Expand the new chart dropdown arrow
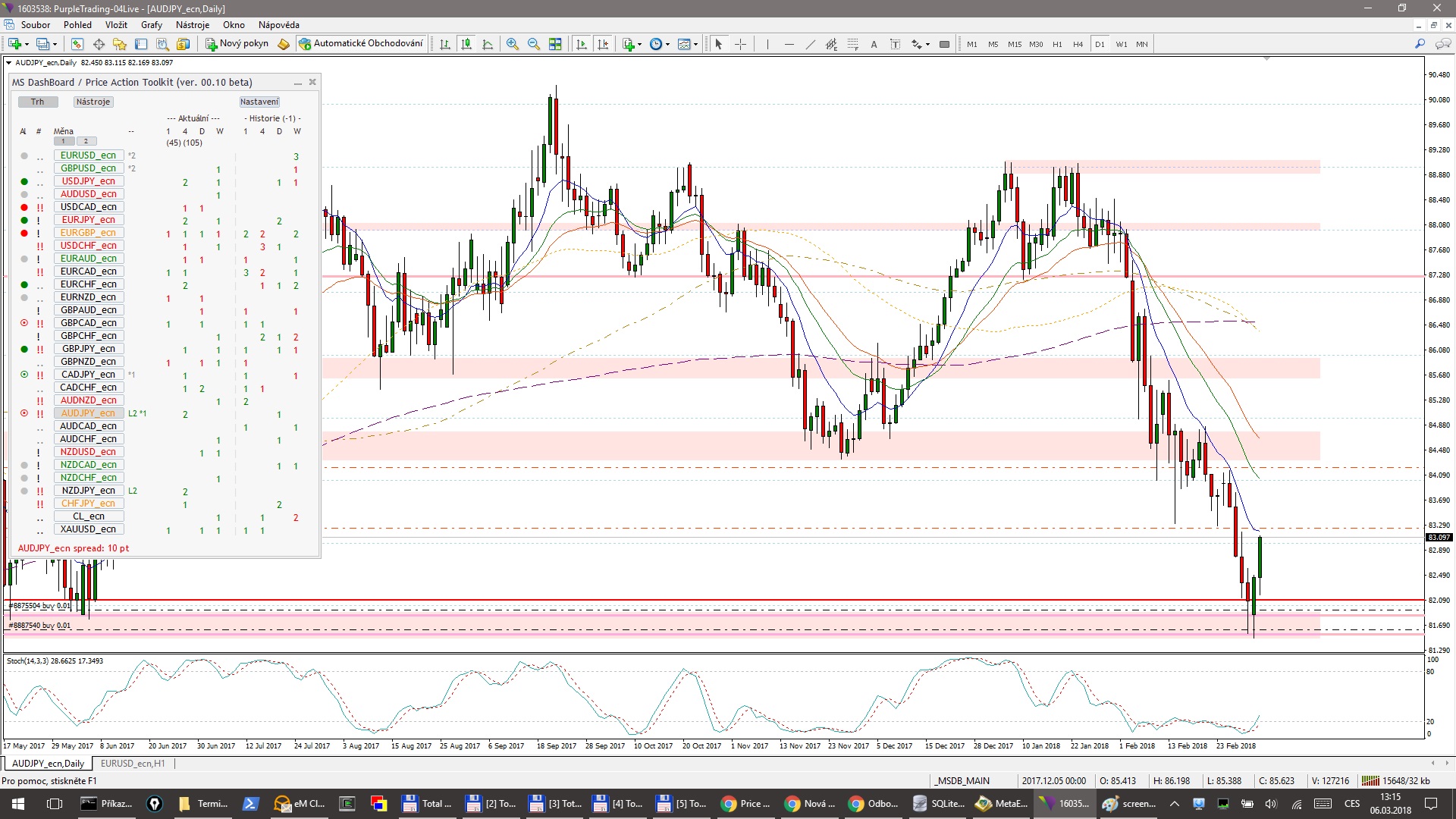 (27, 44)
